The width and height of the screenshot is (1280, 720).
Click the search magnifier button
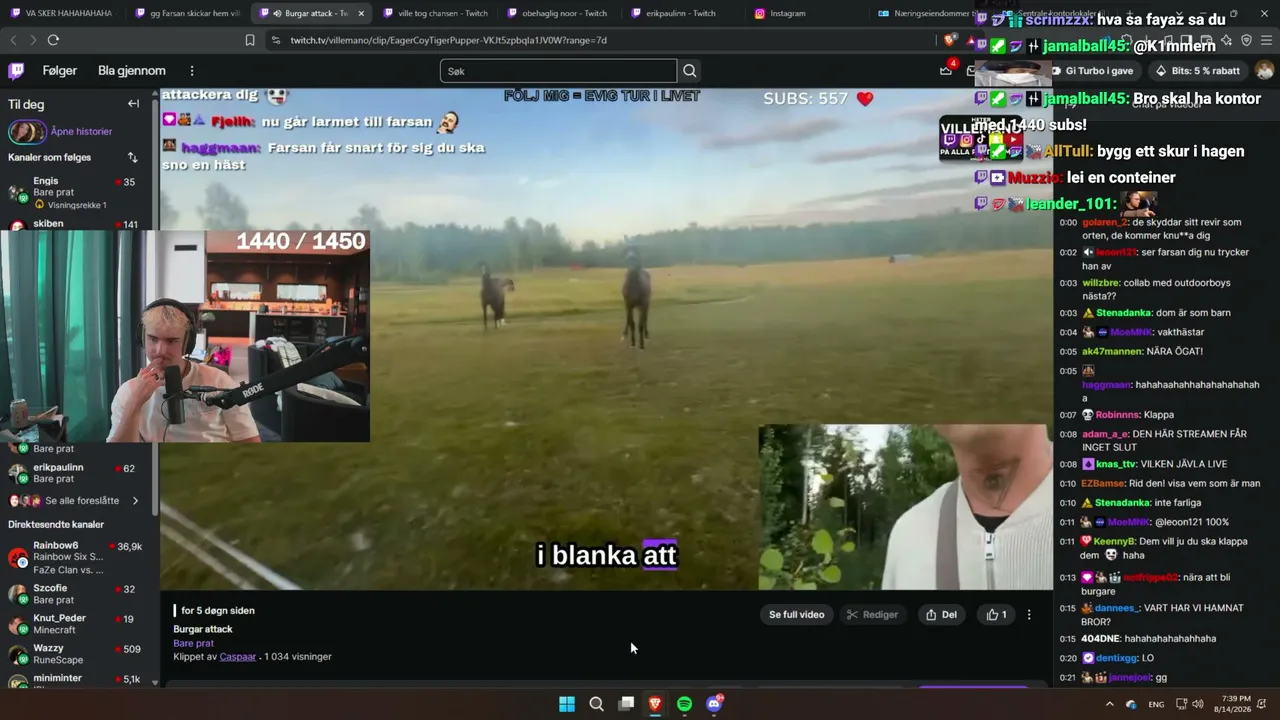[x=689, y=71]
